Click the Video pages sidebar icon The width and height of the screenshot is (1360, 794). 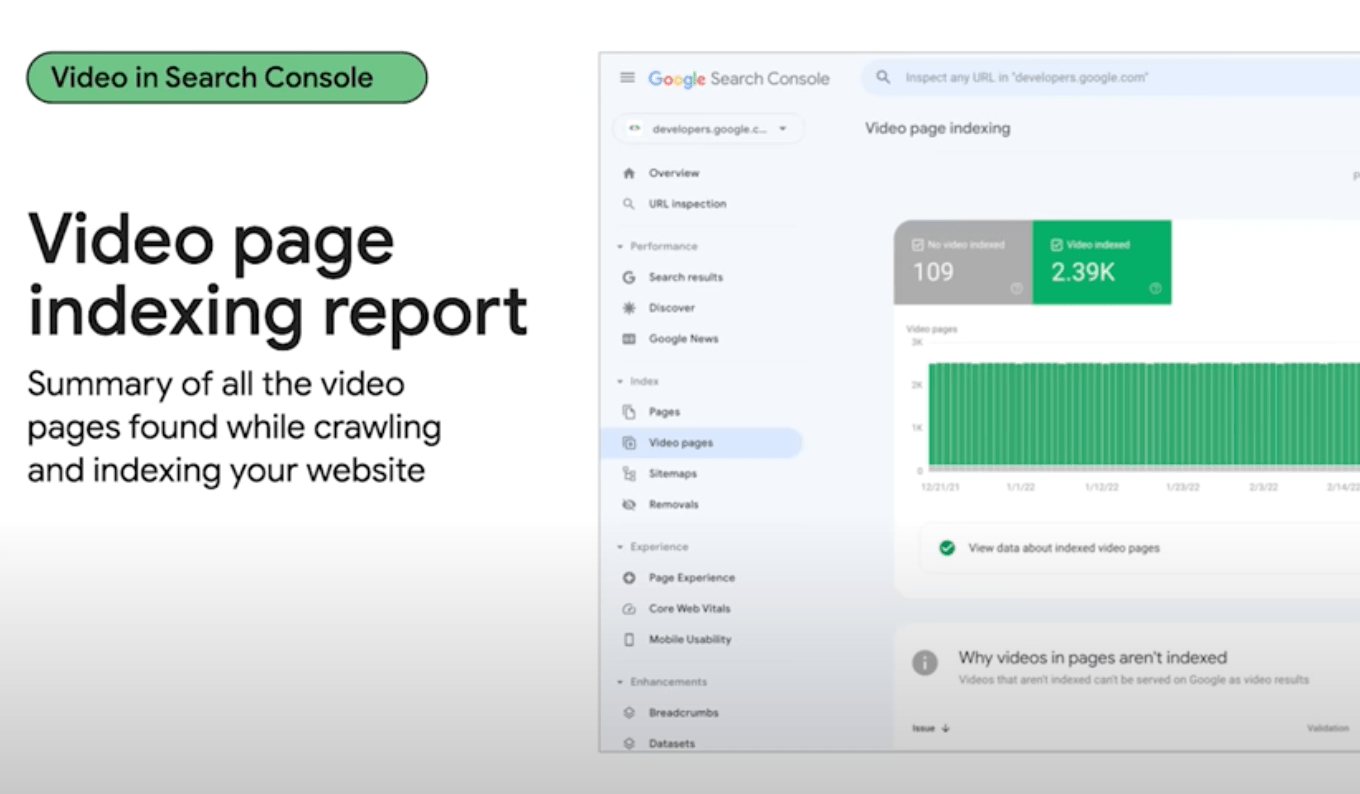[629, 443]
